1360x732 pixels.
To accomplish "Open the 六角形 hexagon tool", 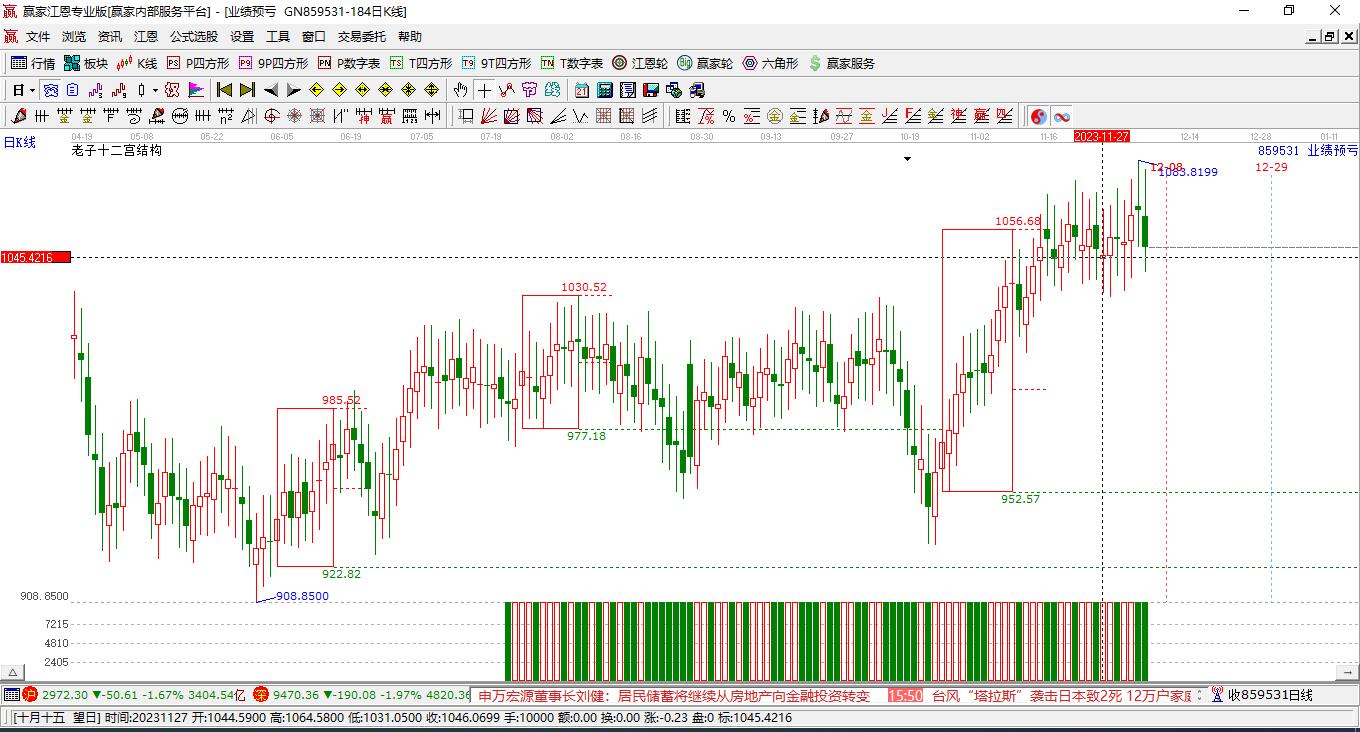I will 770,63.
